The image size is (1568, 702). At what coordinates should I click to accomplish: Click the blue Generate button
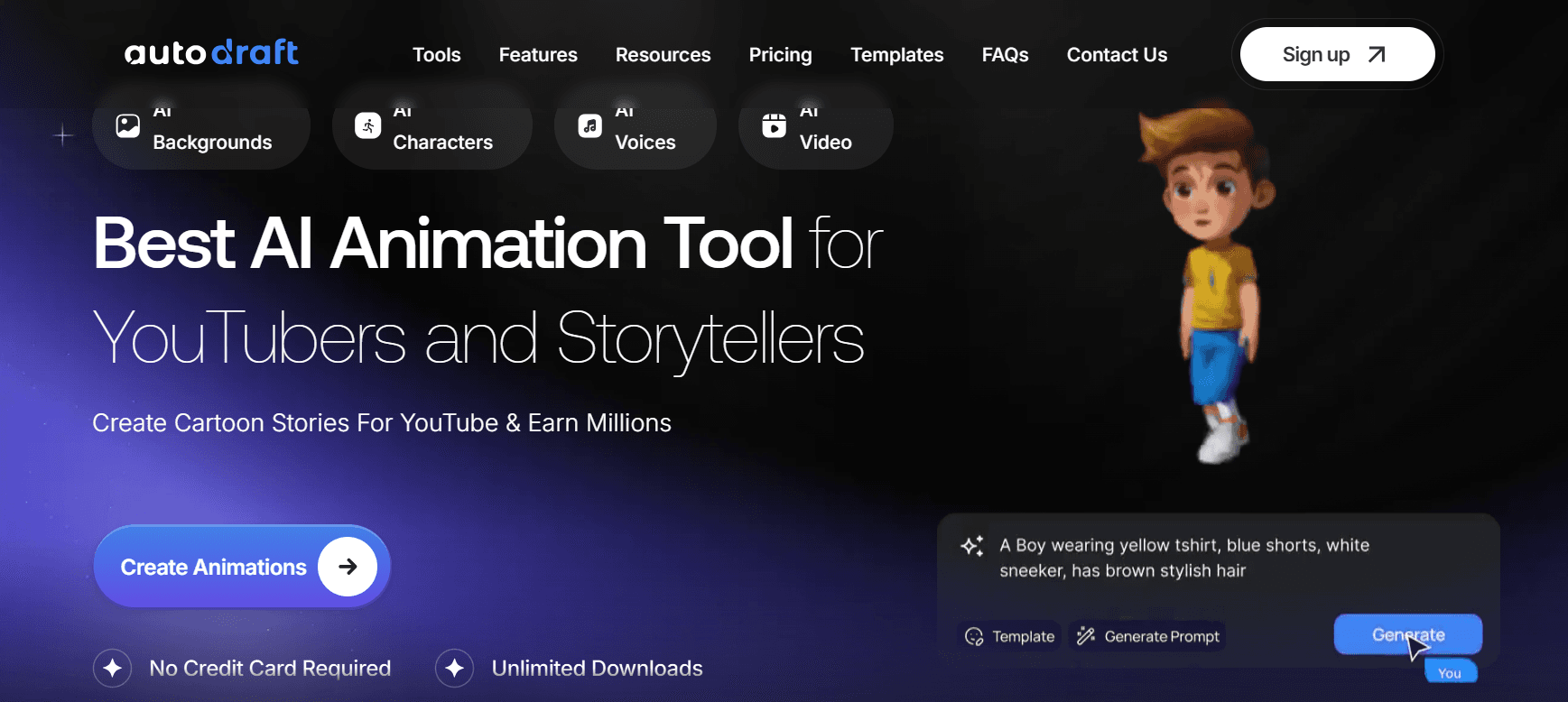(1408, 634)
